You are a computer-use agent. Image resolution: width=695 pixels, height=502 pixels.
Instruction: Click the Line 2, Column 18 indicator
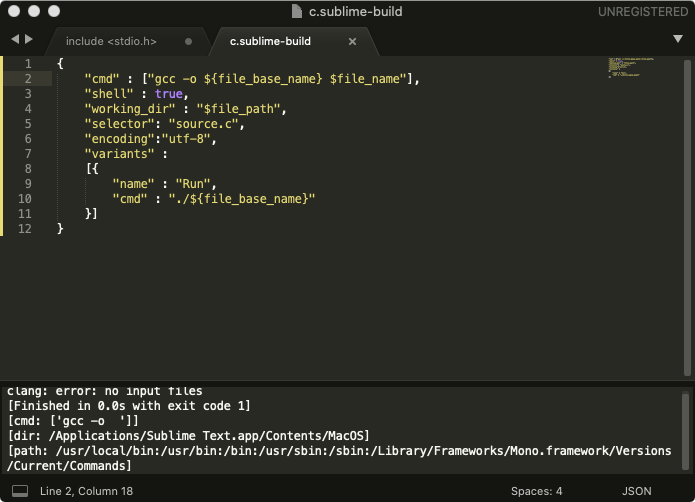click(x=85, y=491)
